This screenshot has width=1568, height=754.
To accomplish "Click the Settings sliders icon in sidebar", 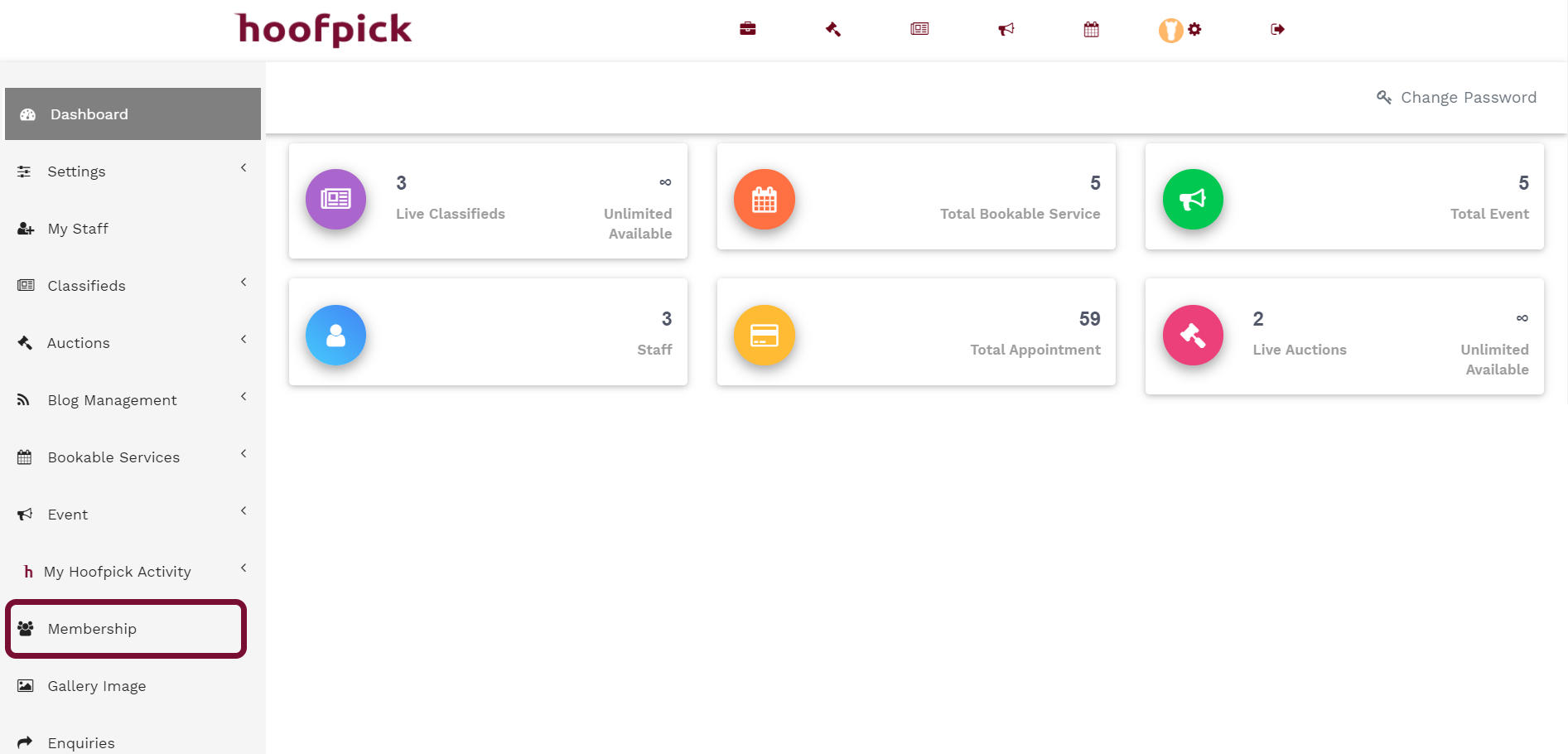I will click(x=24, y=172).
